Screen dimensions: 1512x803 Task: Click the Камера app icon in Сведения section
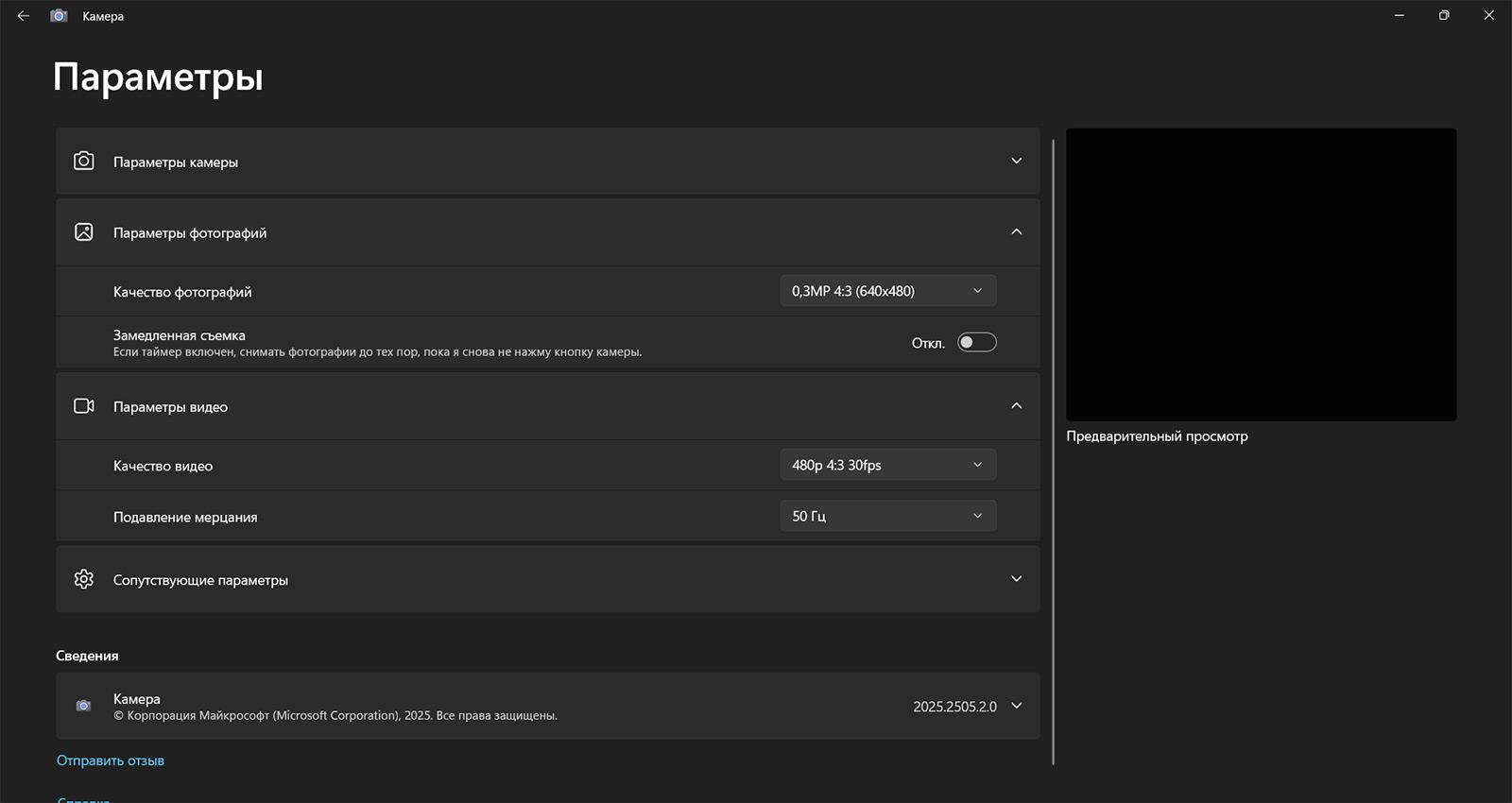pyautogui.click(x=84, y=706)
